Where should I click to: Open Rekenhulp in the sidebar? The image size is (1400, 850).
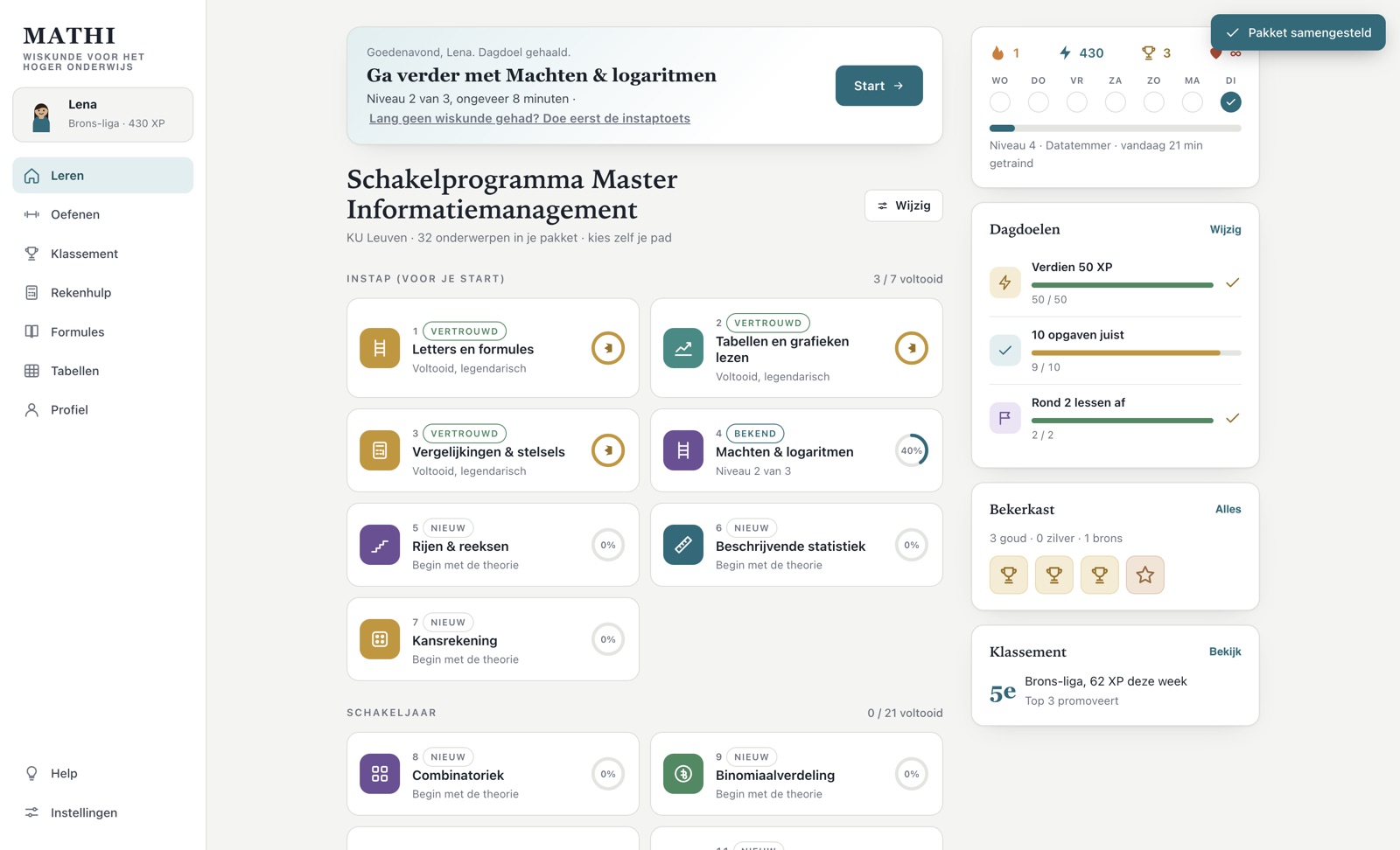[103, 293]
